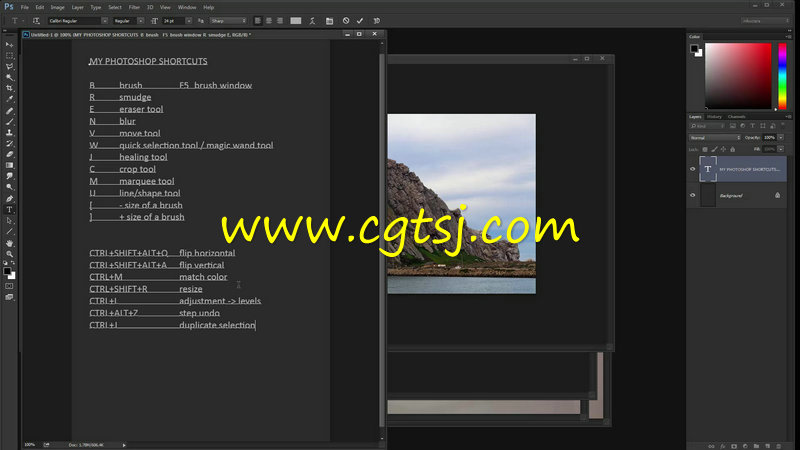Select the Pen tool

coord(9,198)
